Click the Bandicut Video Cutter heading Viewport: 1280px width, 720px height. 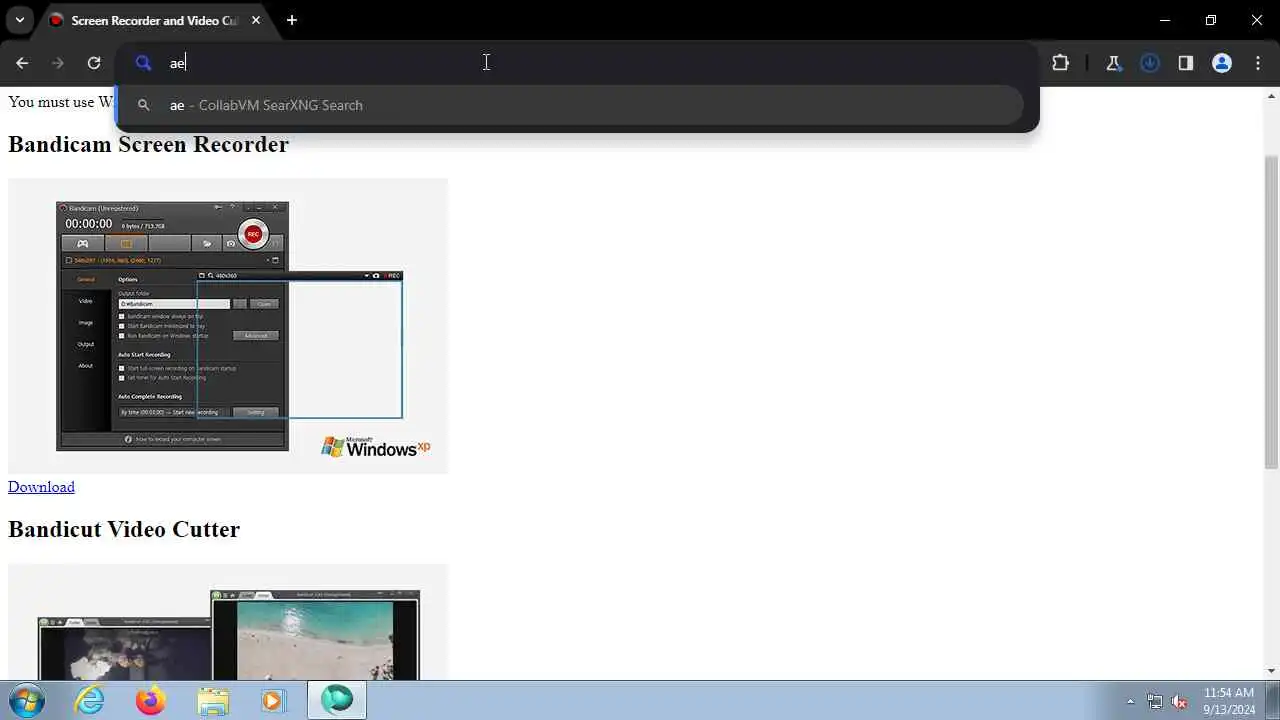point(124,529)
